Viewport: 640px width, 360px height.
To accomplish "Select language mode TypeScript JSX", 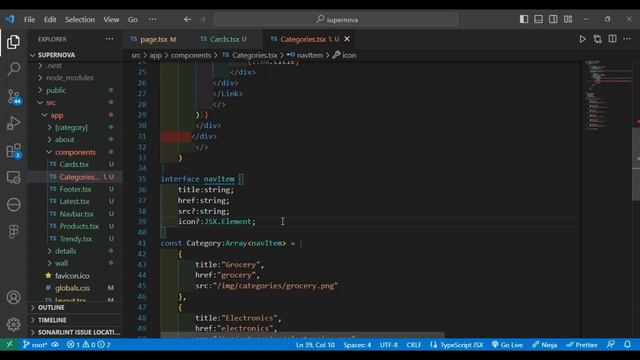I will [456, 345].
